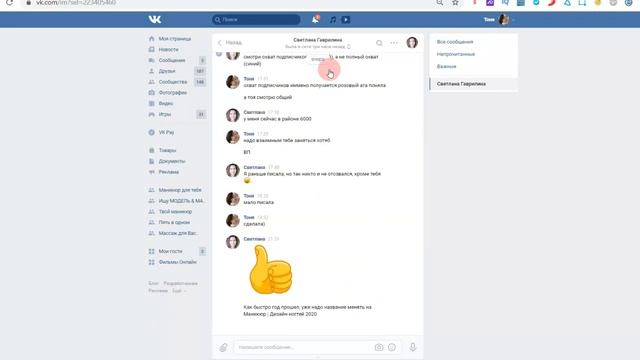Open the VK logo home link

pyautogui.click(x=155, y=19)
